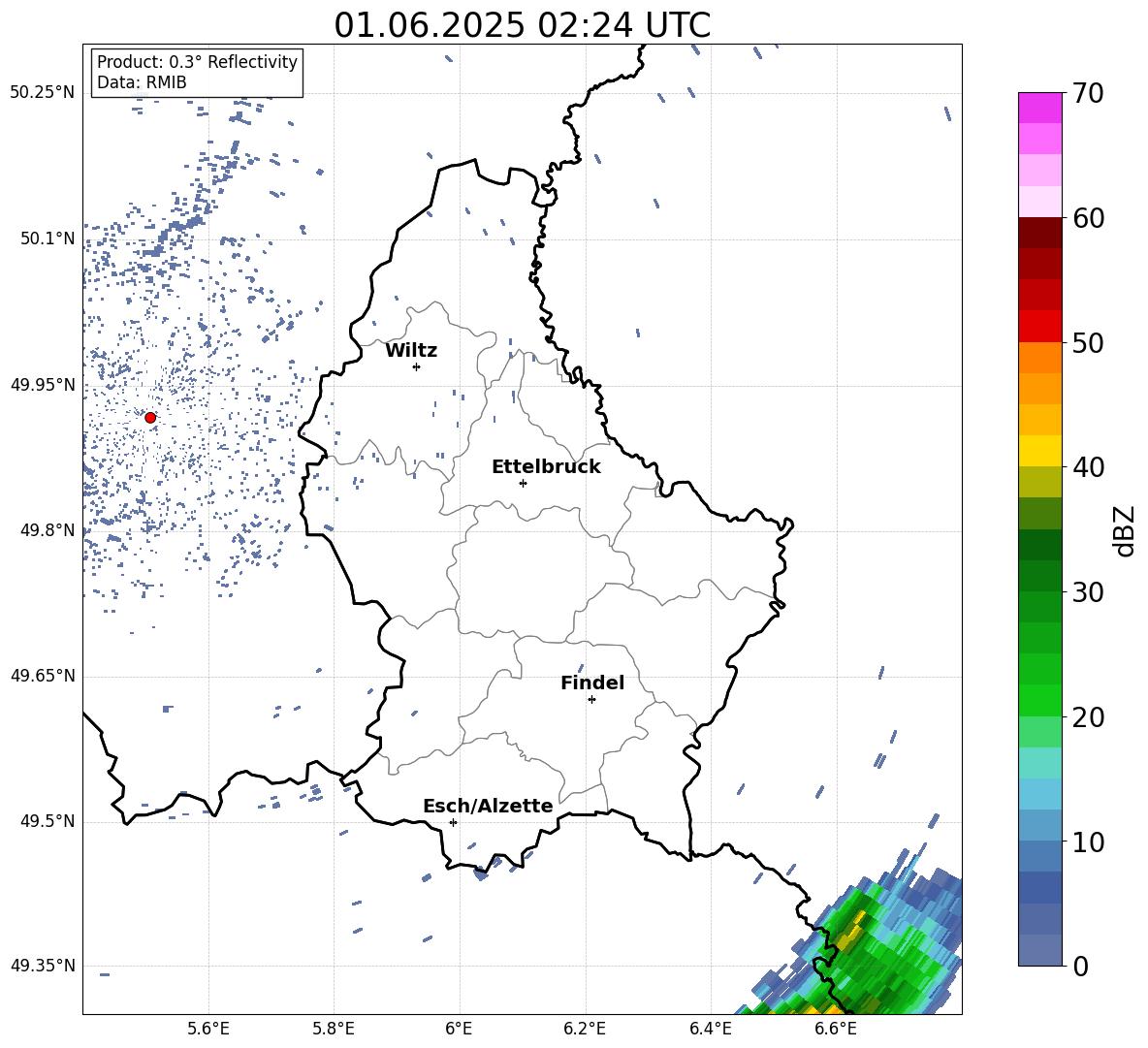The width and height of the screenshot is (1148, 1048).
Task: Click the Findel station cross marker
Action: 591,700
